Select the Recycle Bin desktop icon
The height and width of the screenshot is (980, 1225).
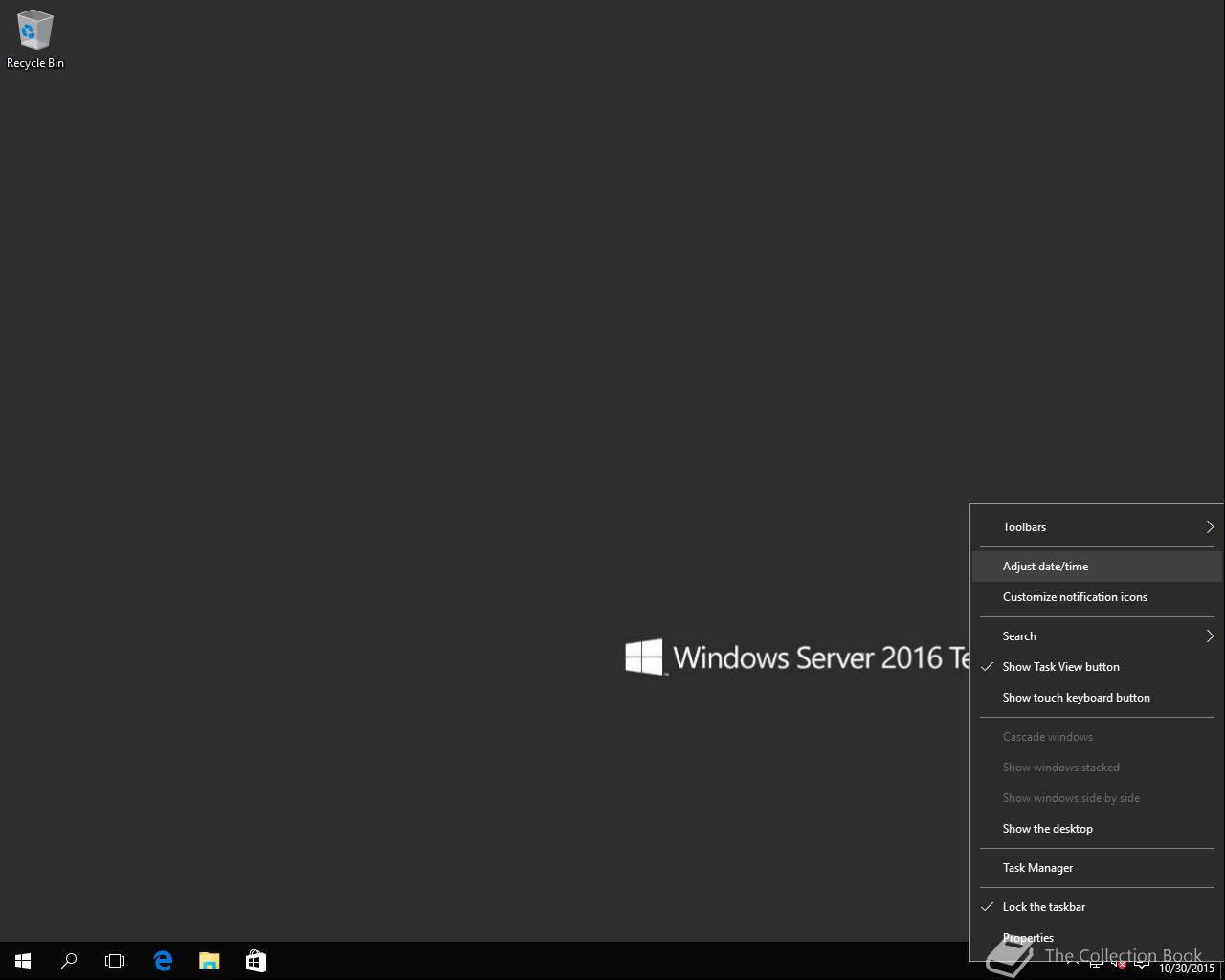point(35,39)
